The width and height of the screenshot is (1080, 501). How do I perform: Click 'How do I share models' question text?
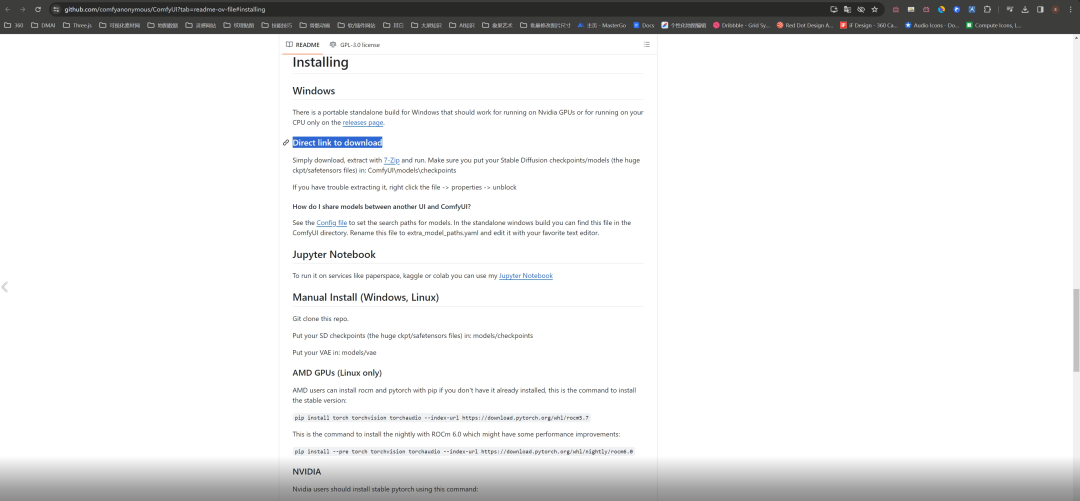pyautogui.click(x=382, y=206)
